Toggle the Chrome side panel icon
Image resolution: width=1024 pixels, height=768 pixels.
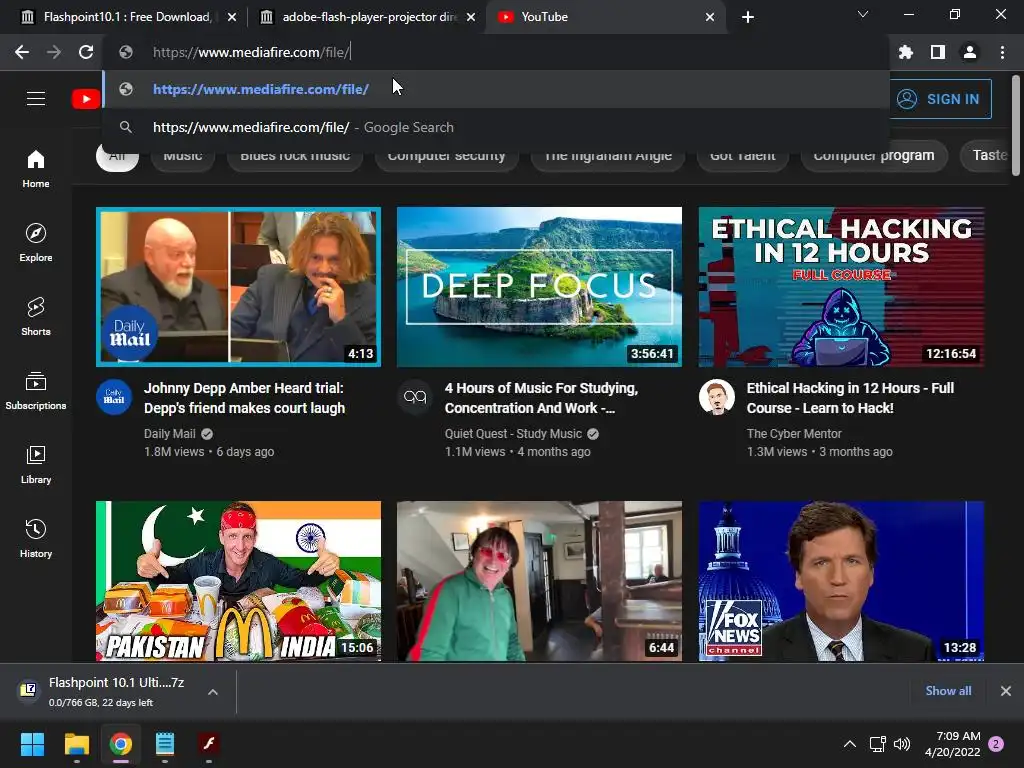pyautogui.click(x=938, y=52)
